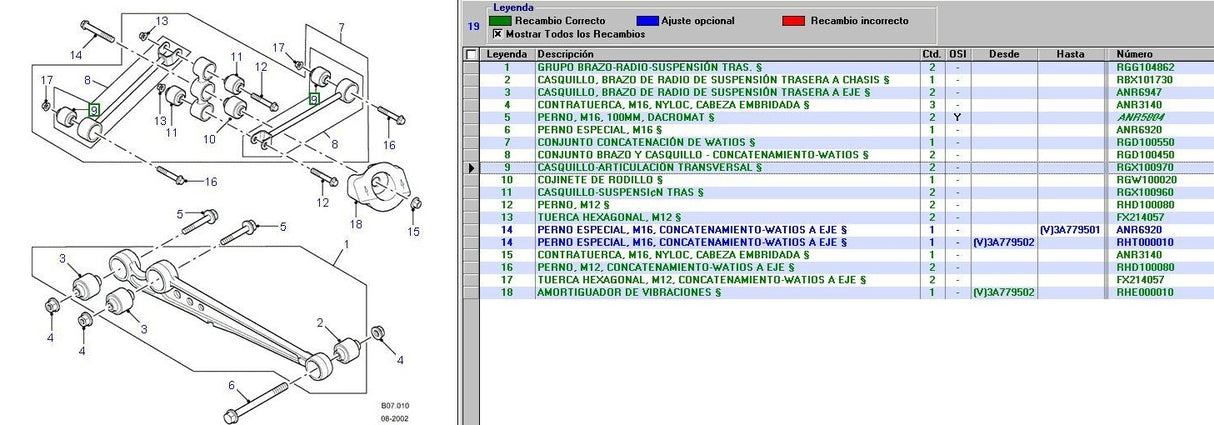
Task: Click the Desde column header
Action: [1003, 54]
